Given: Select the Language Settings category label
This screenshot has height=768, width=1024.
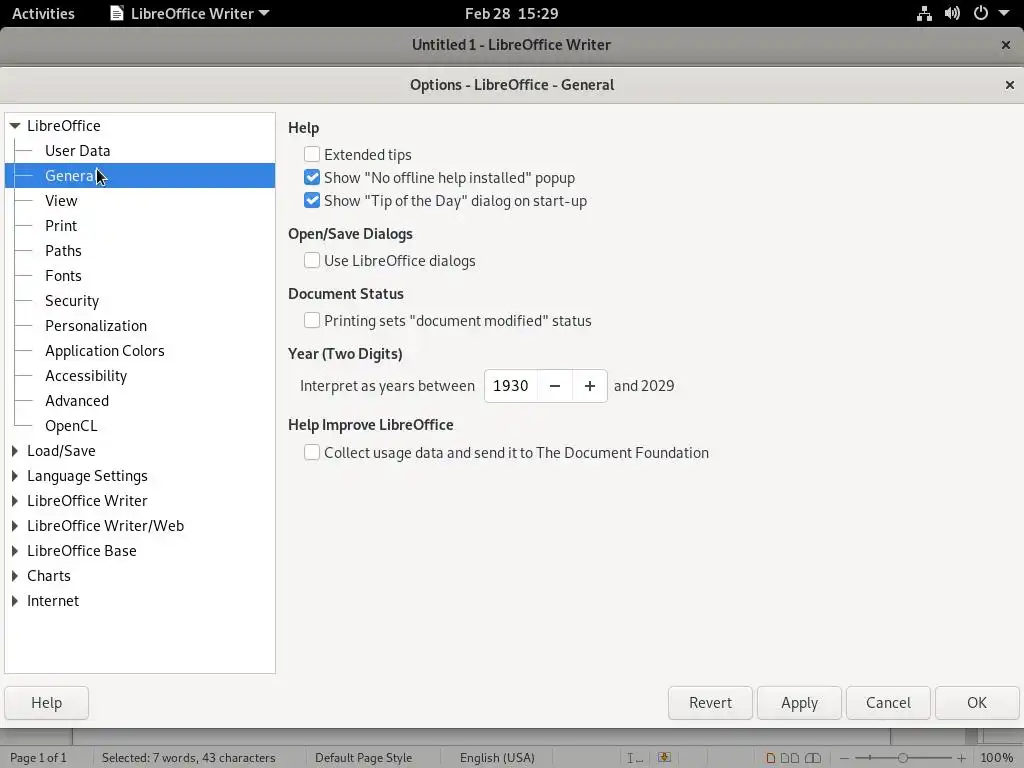Looking at the screenshot, I should [88, 476].
